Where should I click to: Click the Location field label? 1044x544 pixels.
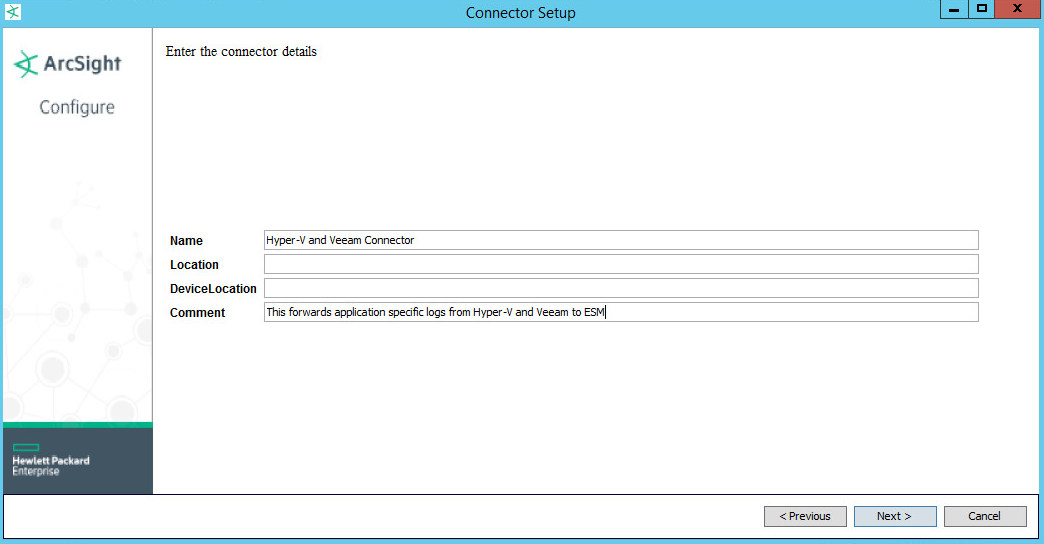click(194, 265)
